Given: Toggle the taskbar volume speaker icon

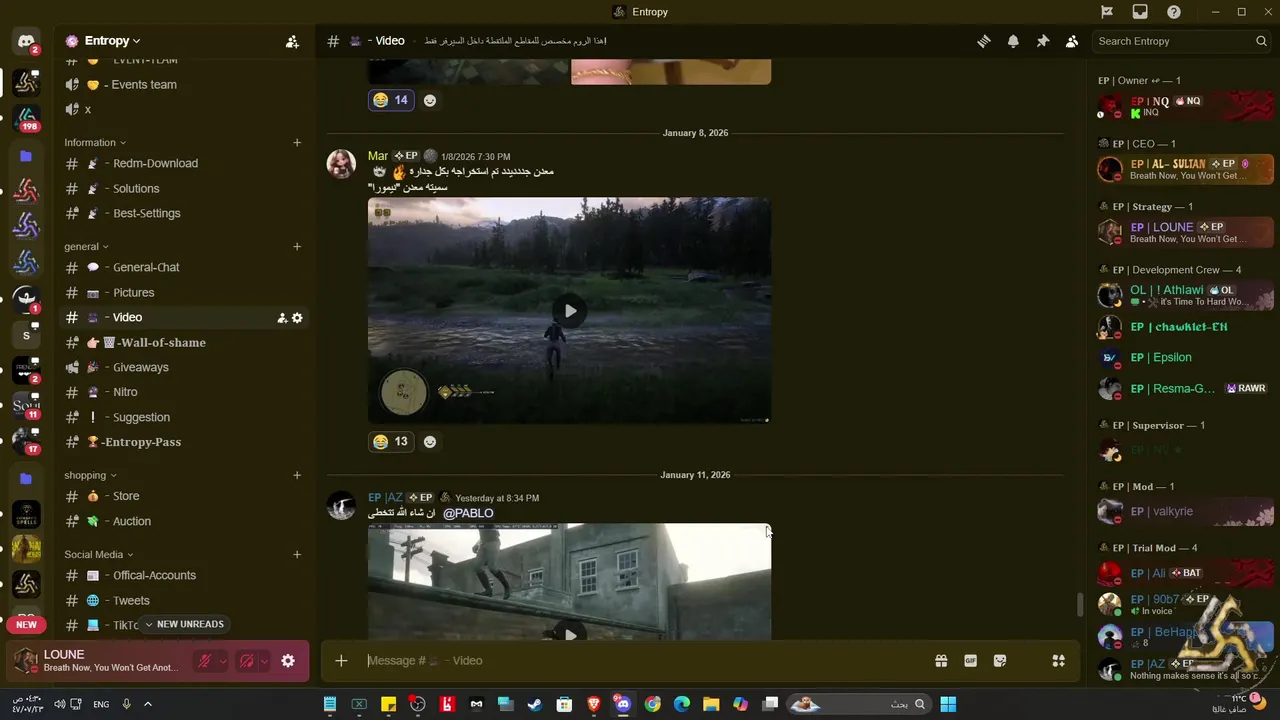Looking at the screenshot, I should click(60, 704).
